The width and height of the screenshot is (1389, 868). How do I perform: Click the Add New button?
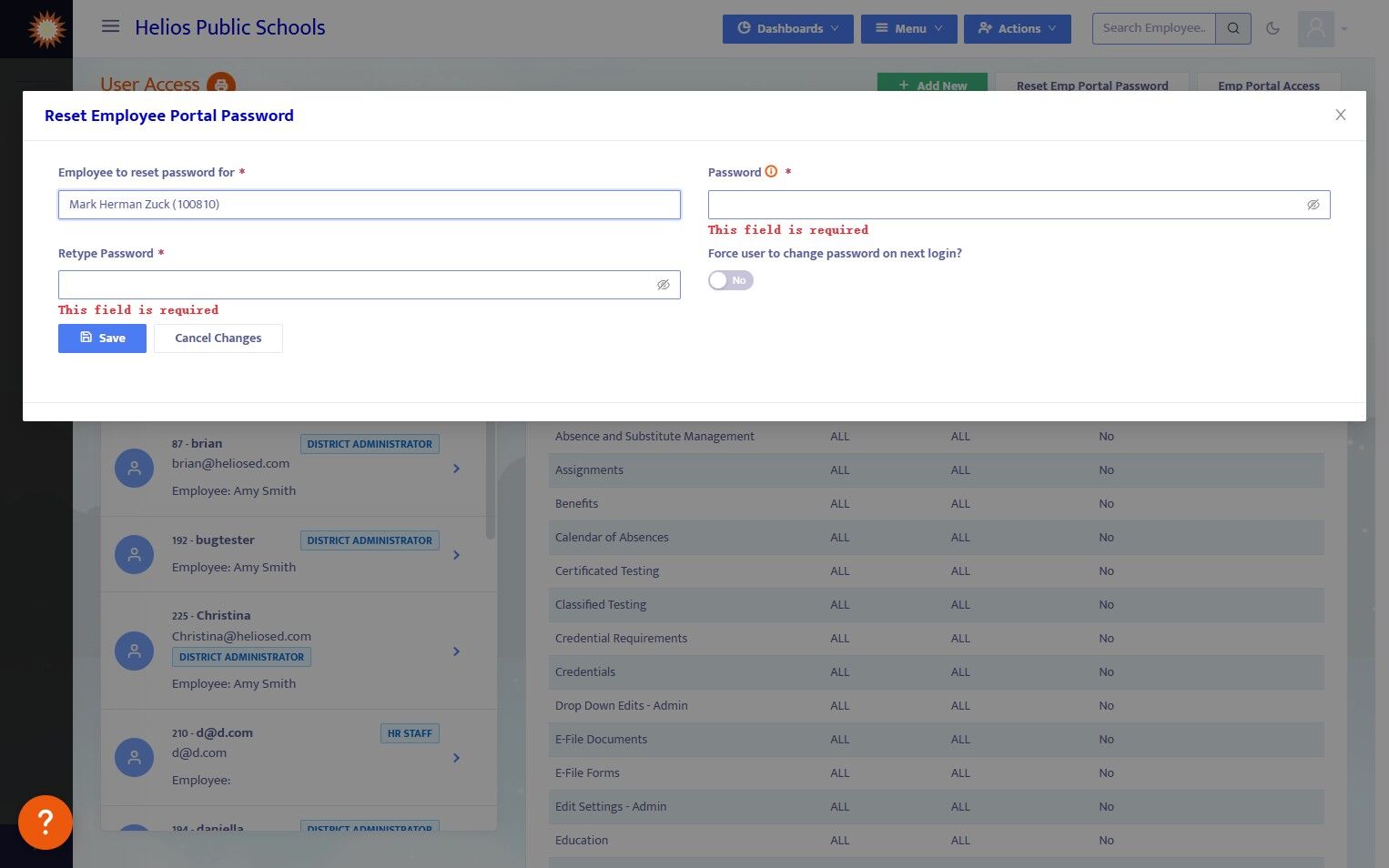click(932, 84)
